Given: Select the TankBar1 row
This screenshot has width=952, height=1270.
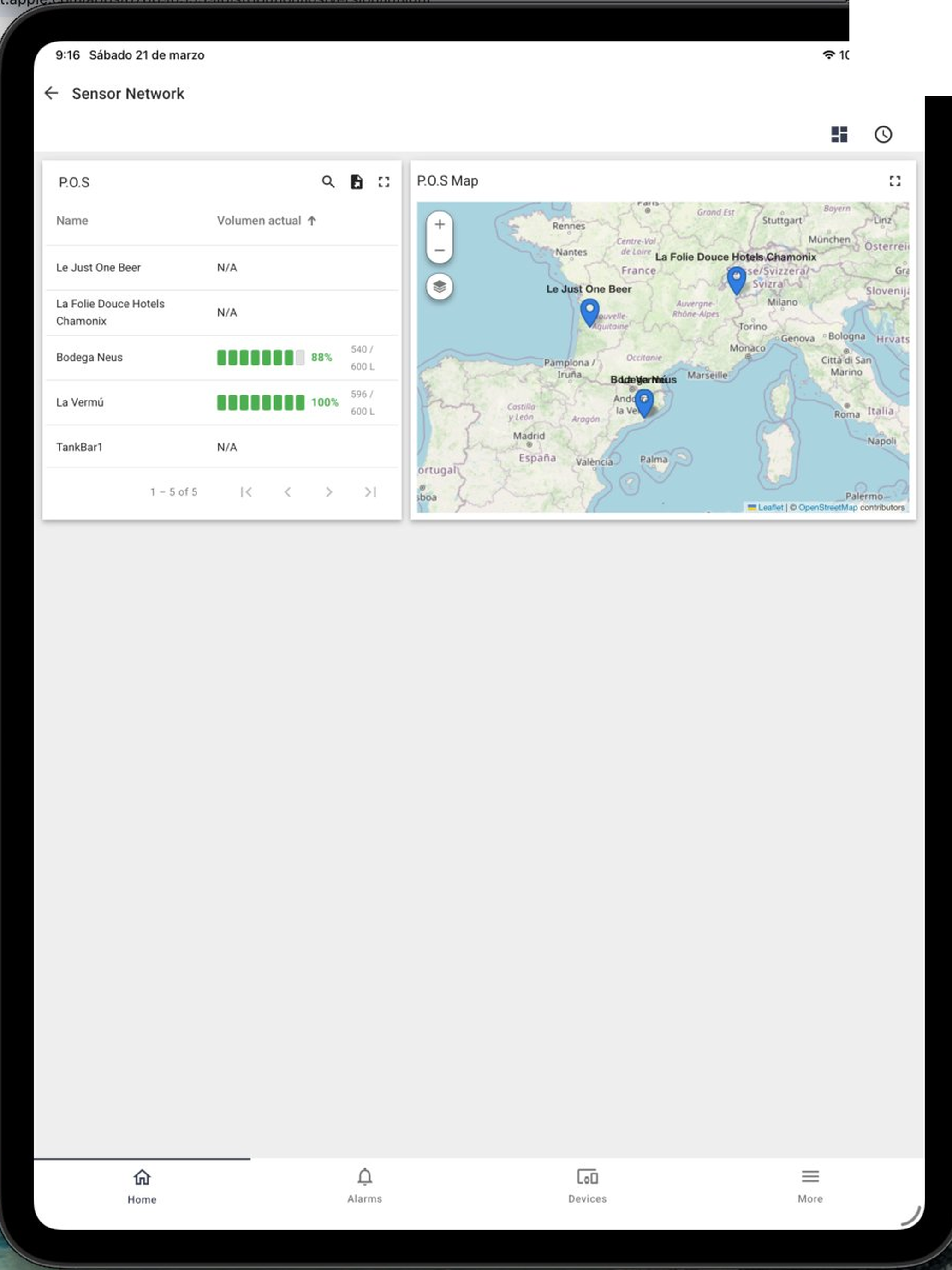Looking at the screenshot, I should [222, 447].
